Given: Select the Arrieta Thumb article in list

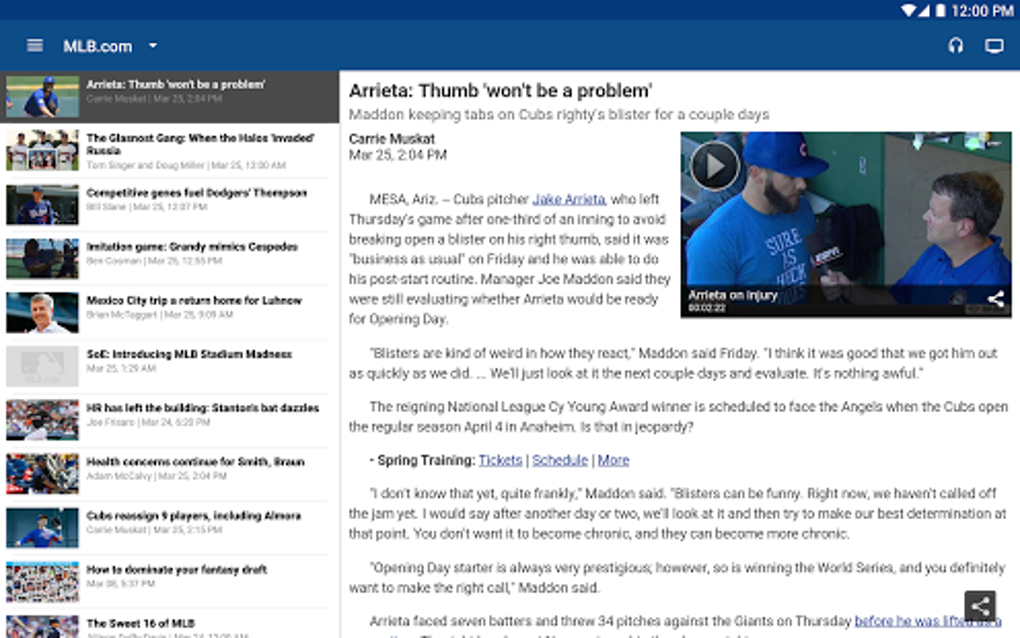Looking at the screenshot, I should click(170, 96).
